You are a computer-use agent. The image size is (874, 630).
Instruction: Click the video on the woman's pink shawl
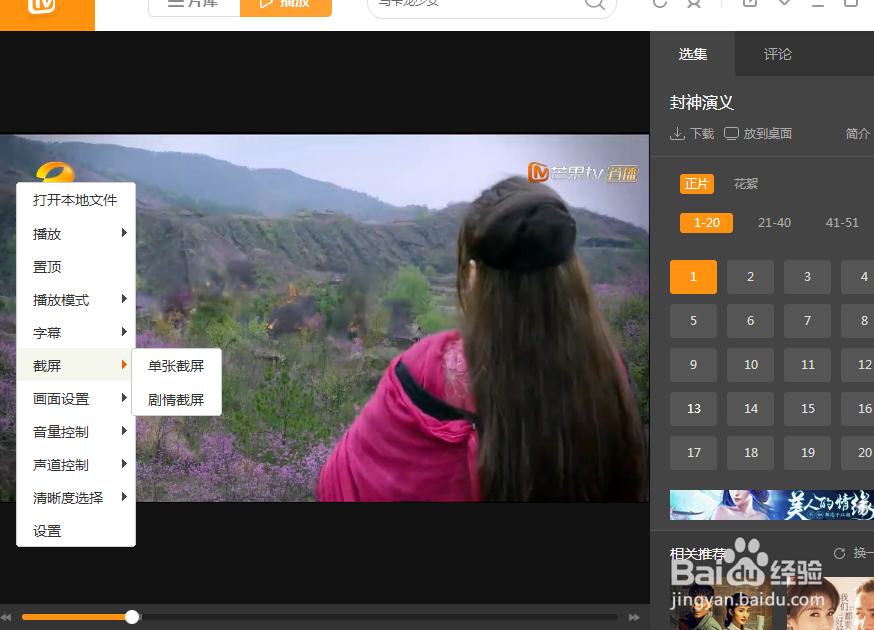(x=401, y=429)
